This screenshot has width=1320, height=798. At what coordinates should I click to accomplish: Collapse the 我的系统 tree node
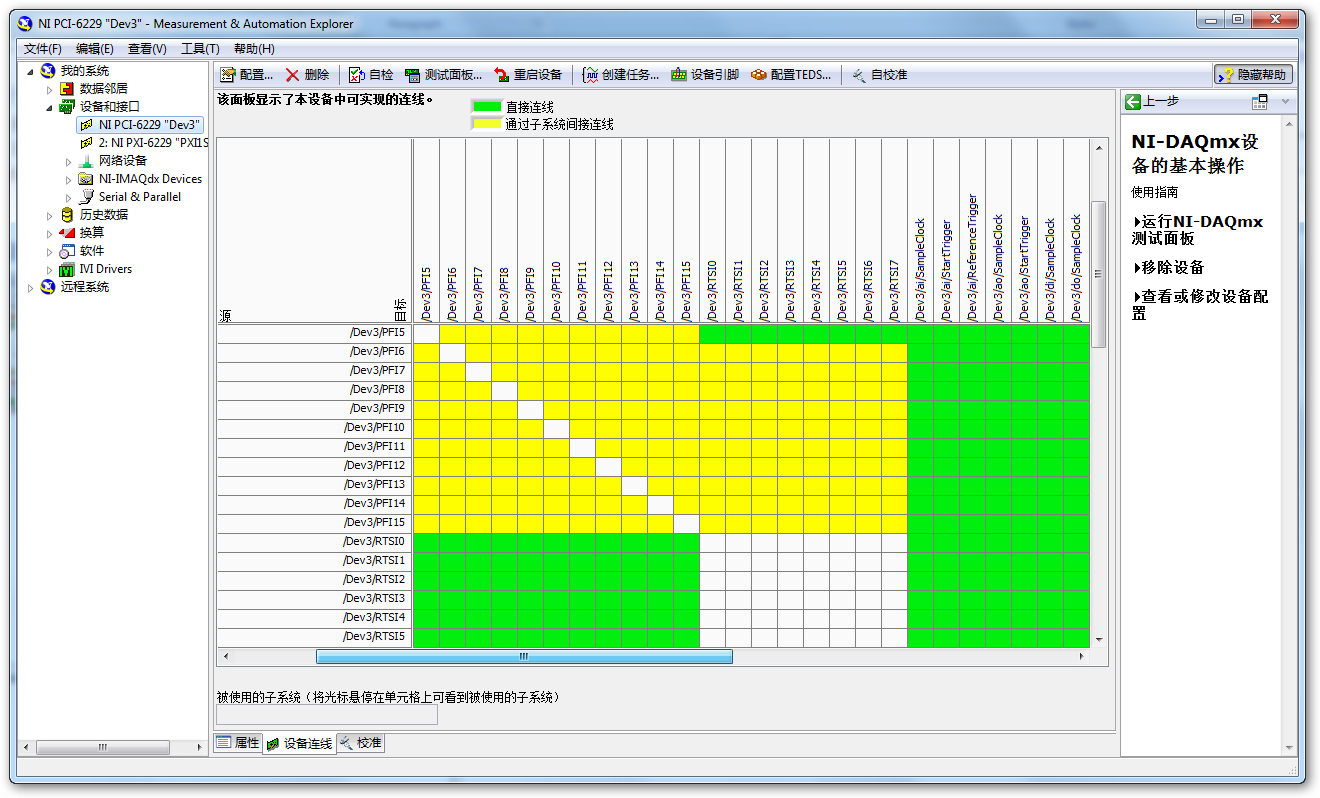point(30,71)
